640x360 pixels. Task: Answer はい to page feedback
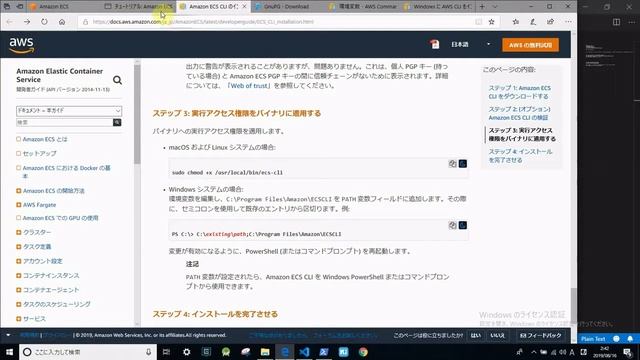pyautogui.click(x=476, y=336)
